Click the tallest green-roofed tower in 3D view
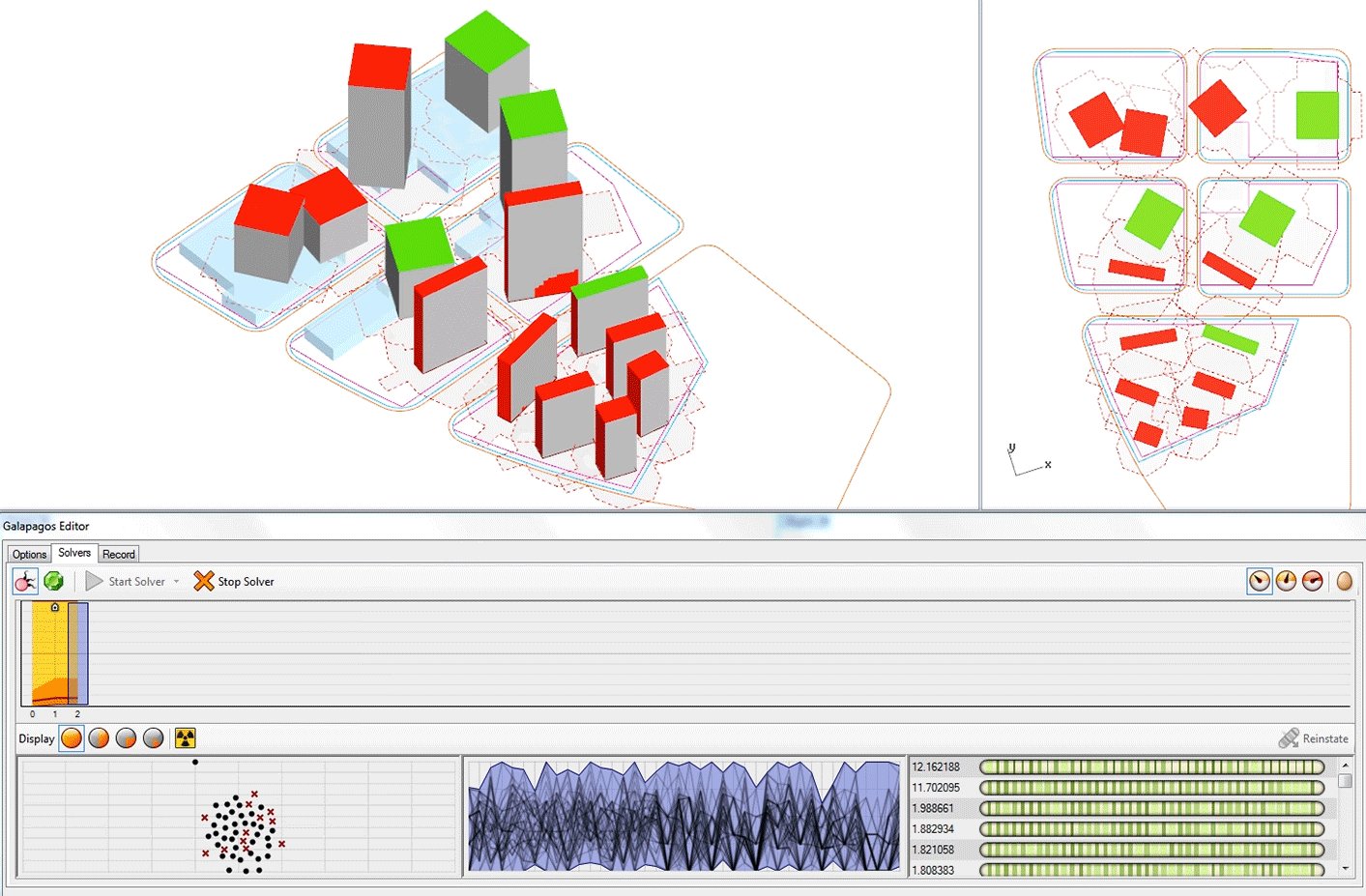 [487, 70]
